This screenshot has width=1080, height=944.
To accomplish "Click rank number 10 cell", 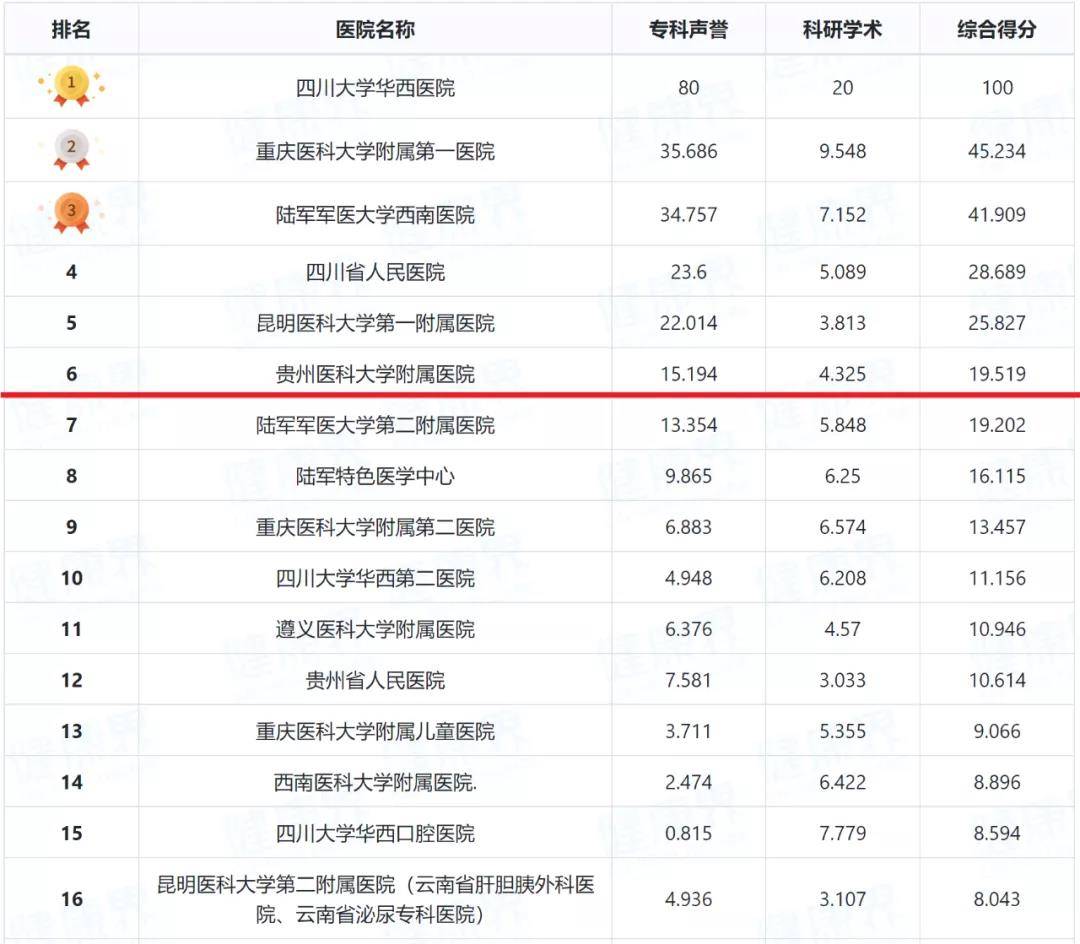I will point(71,578).
